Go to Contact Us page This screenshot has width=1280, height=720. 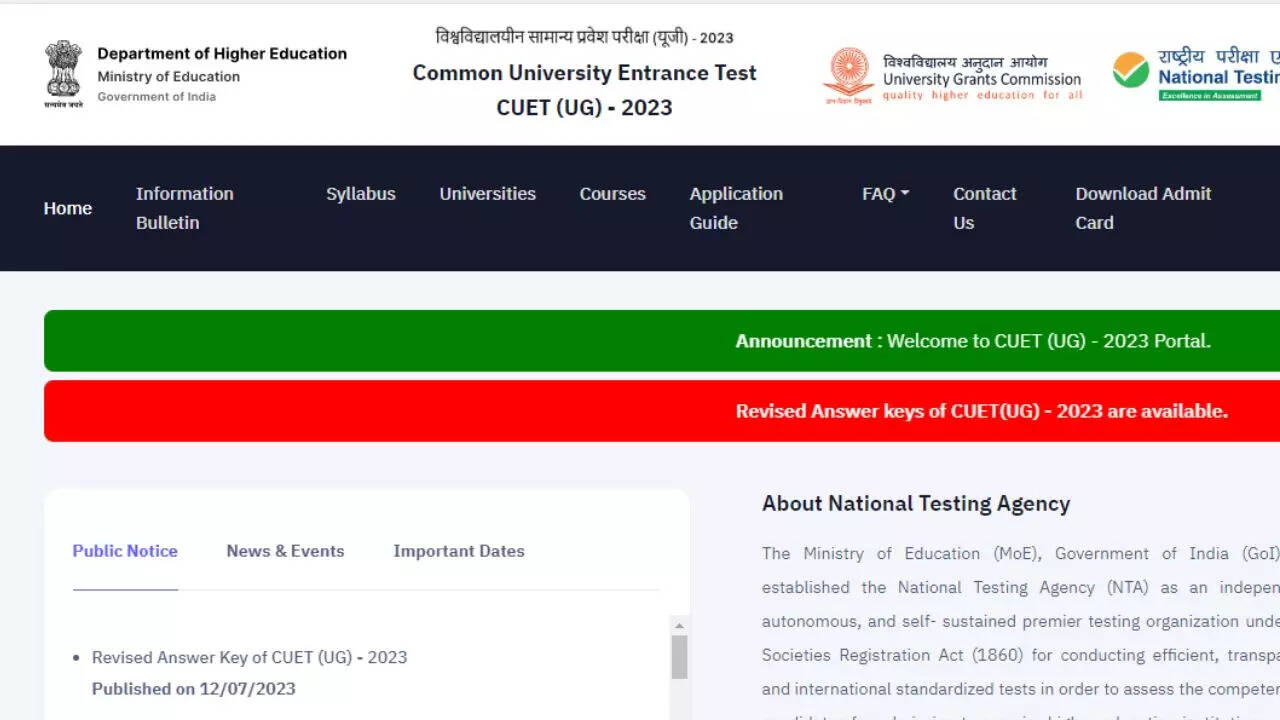pyautogui.click(x=984, y=208)
